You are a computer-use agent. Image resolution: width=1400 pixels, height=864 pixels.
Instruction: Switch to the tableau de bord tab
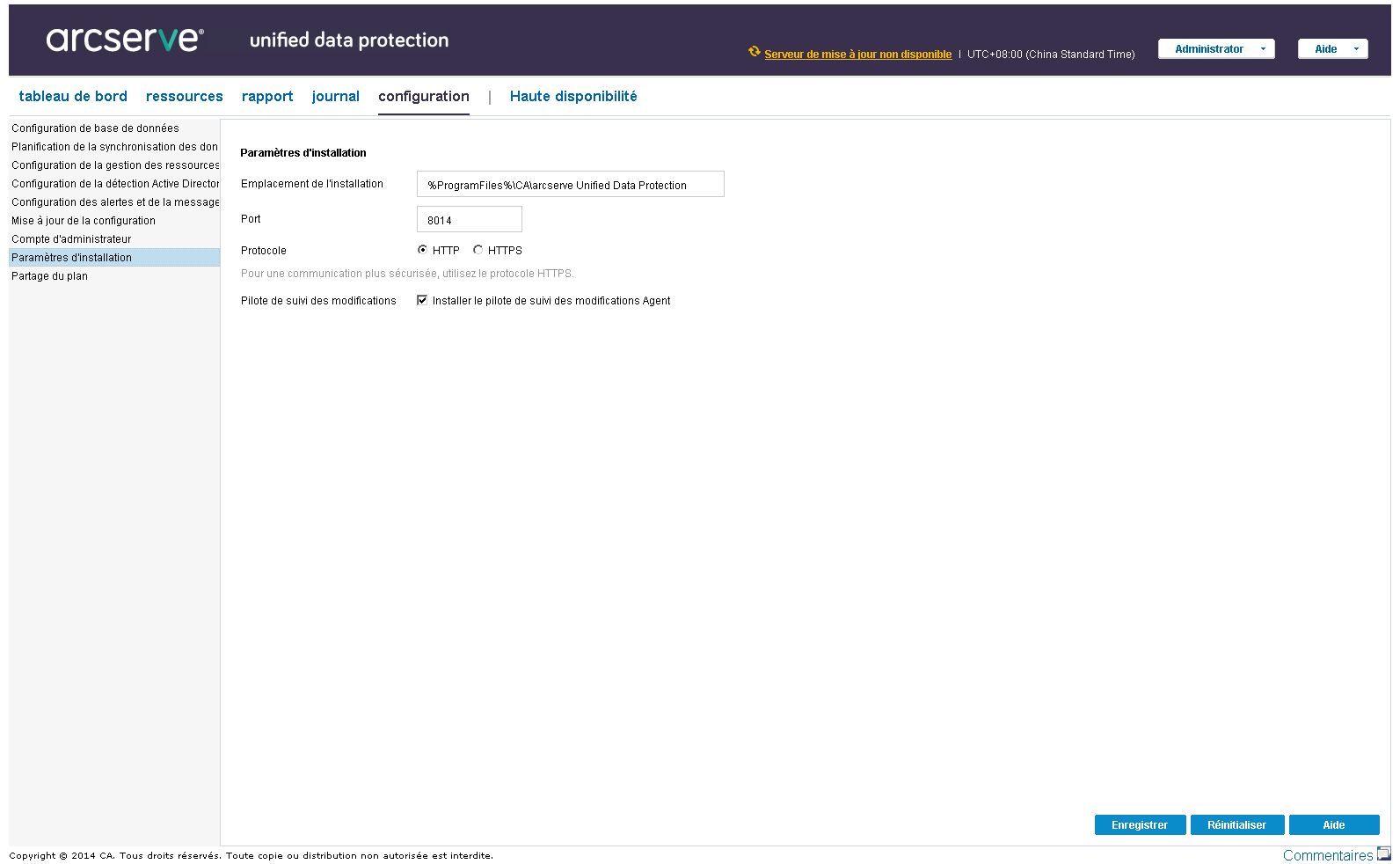tap(73, 97)
